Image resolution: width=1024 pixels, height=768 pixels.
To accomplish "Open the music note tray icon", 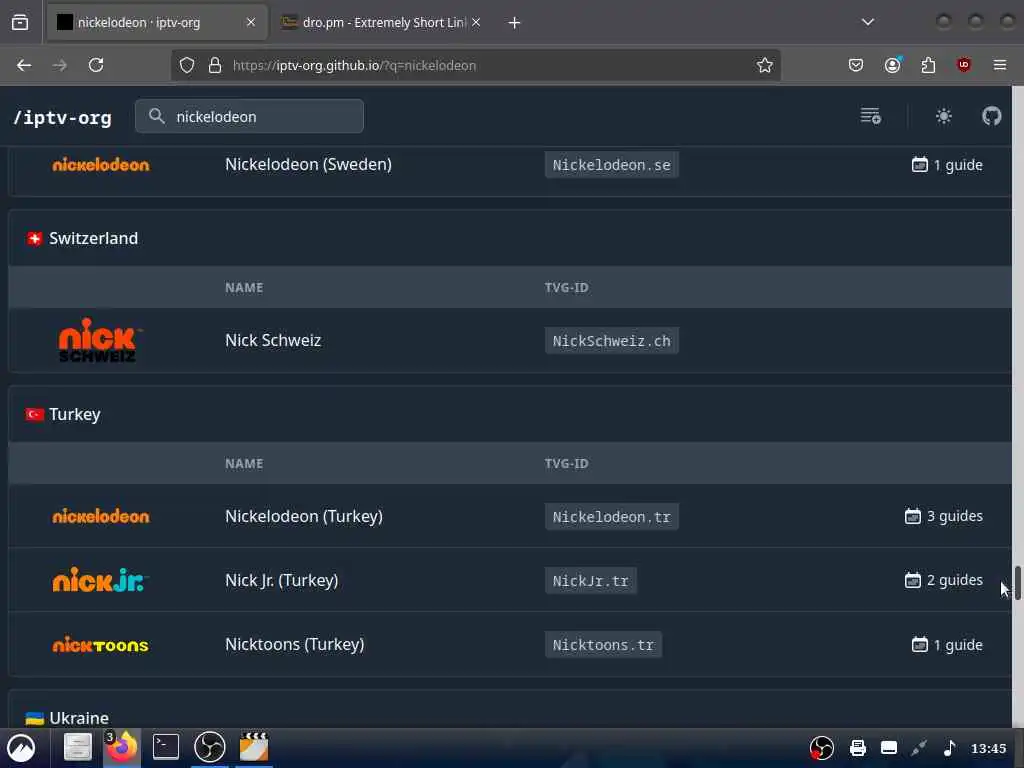I will (x=950, y=748).
